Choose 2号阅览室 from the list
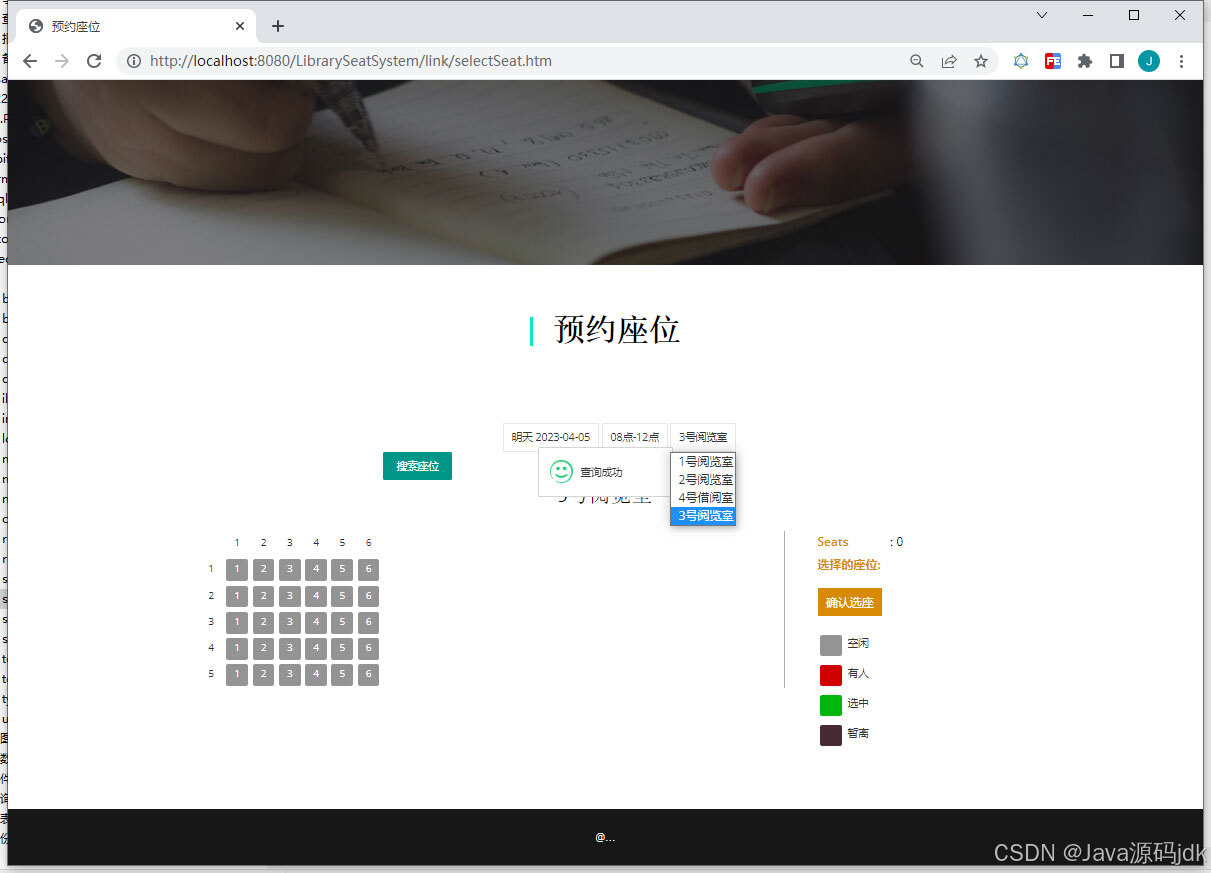The image size is (1211, 873). tap(704, 480)
